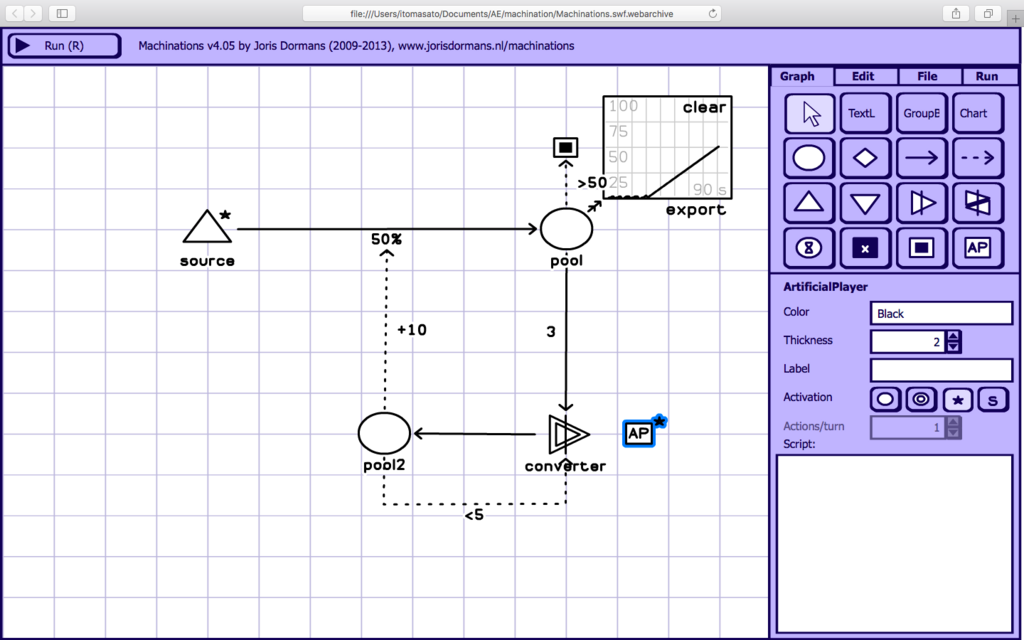Pick the Trader tool in the palette
Image resolution: width=1024 pixels, height=640 pixels.
(978, 203)
